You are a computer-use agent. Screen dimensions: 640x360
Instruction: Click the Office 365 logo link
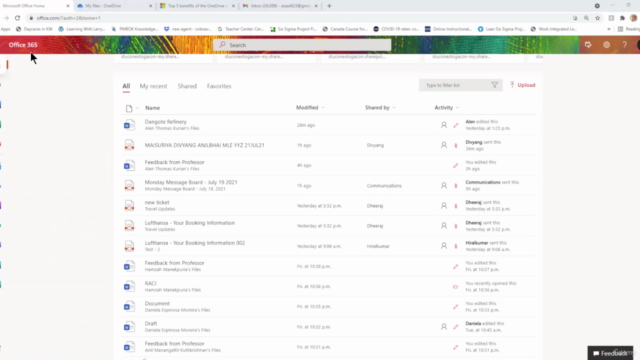tap(23, 45)
